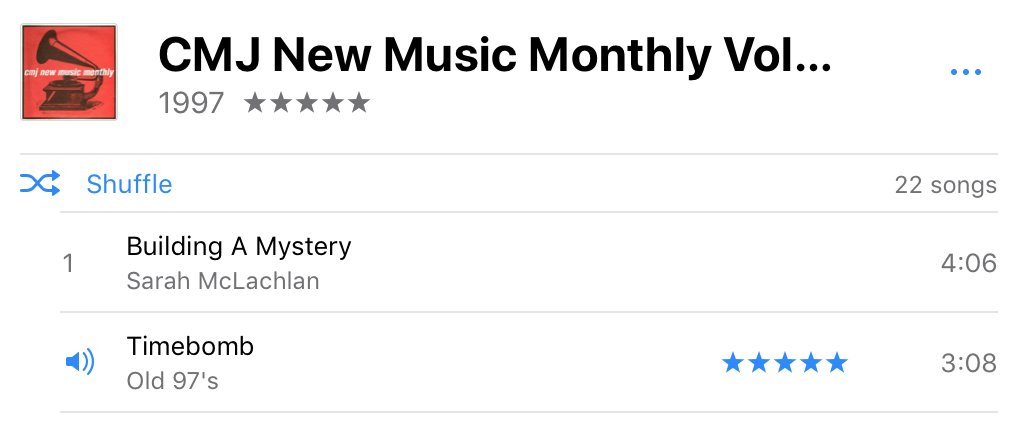
Task: Click the first blue star on Timebomb
Action: point(733,363)
